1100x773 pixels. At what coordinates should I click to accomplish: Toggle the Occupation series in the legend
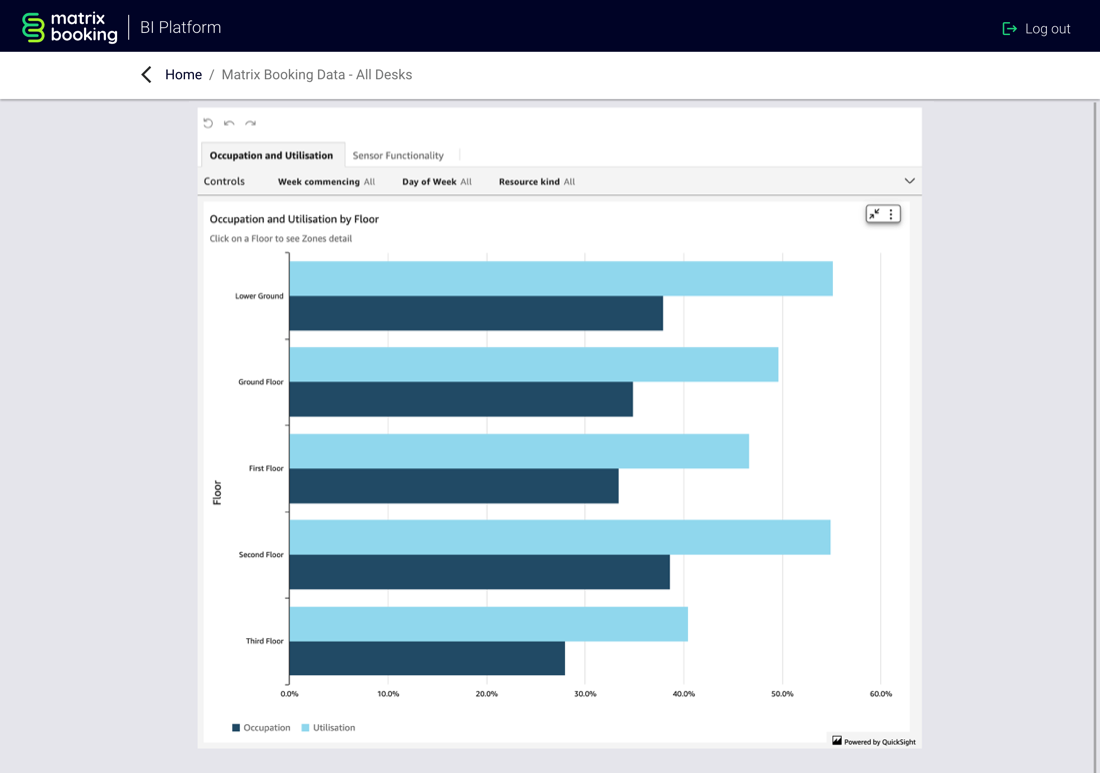(261, 728)
